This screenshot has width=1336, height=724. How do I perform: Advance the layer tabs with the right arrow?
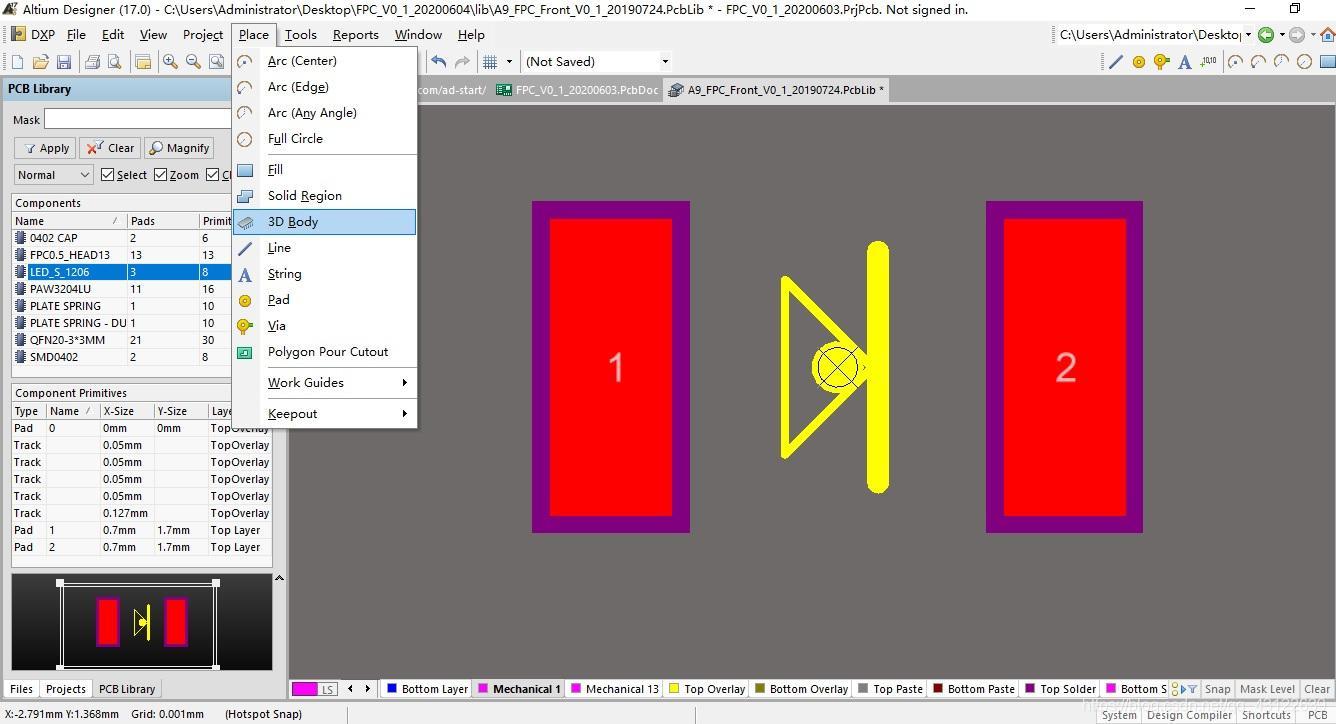(368, 689)
